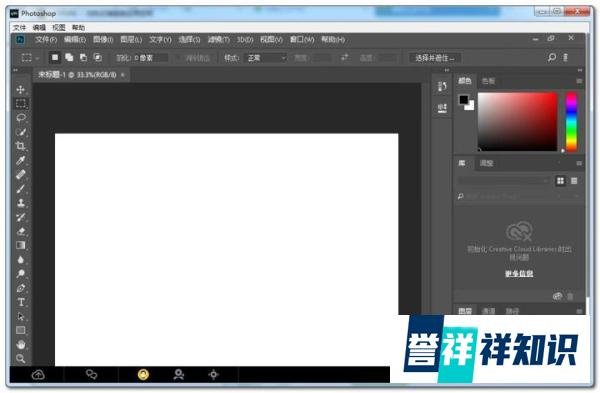
Task: Select the Gradient tool
Action: click(21, 245)
